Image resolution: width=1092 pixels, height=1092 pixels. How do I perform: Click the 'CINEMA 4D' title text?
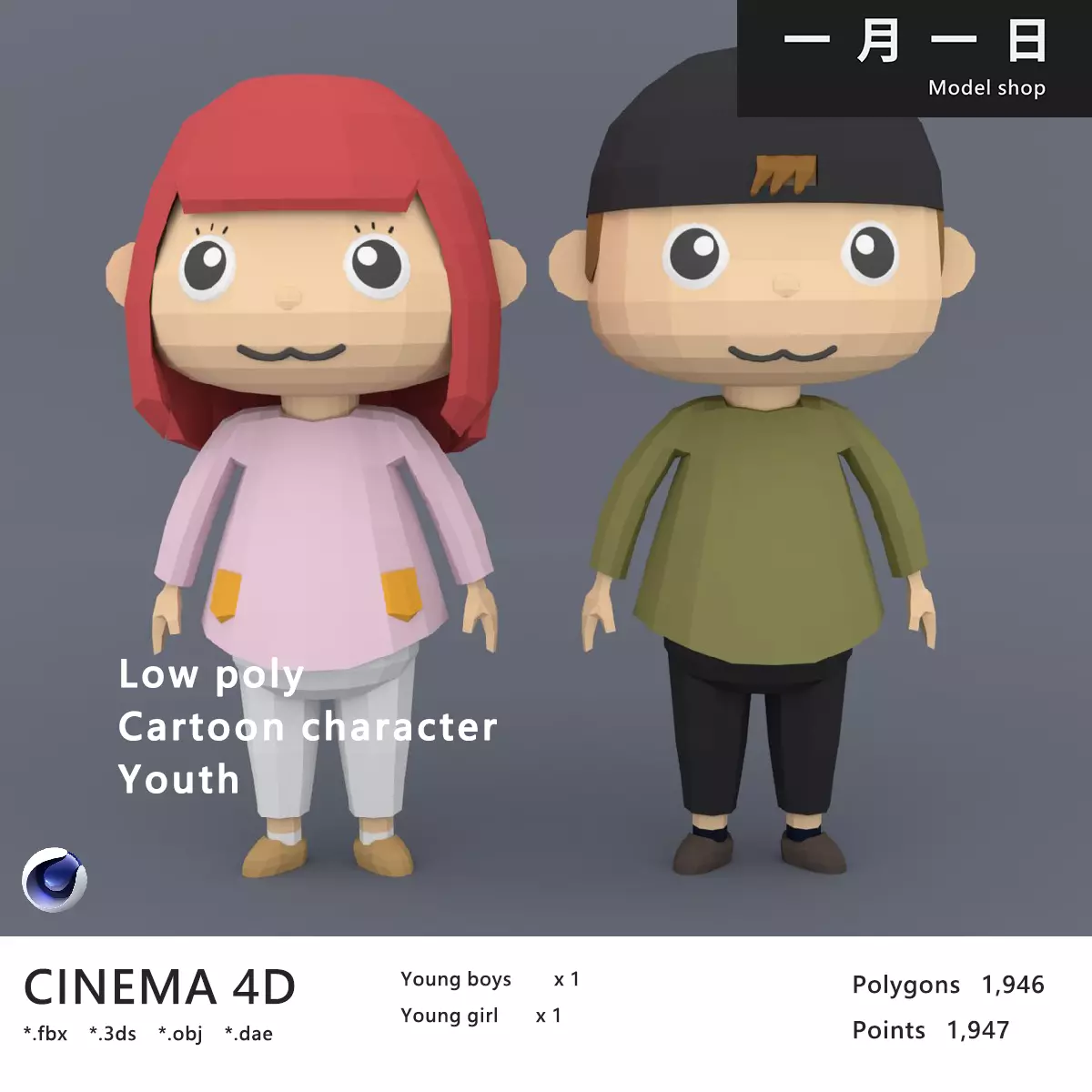pos(160,987)
